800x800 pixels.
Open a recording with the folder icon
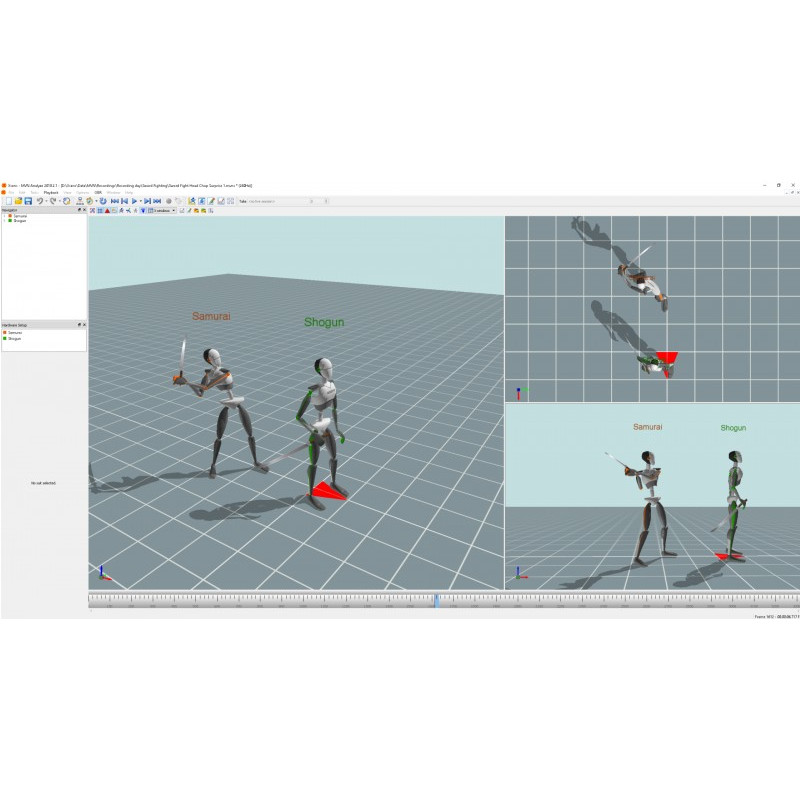click(x=18, y=201)
